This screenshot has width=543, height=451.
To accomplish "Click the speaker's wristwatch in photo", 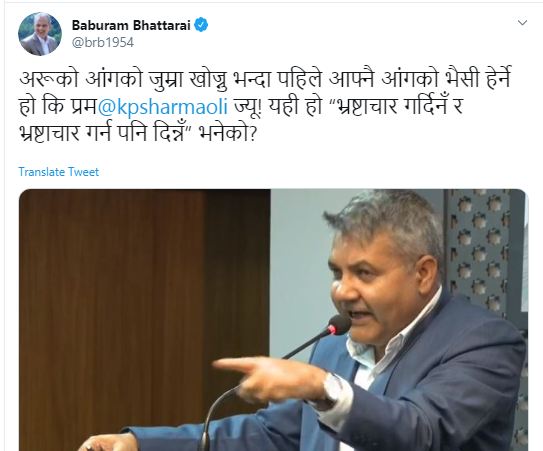I will (x=332, y=389).
